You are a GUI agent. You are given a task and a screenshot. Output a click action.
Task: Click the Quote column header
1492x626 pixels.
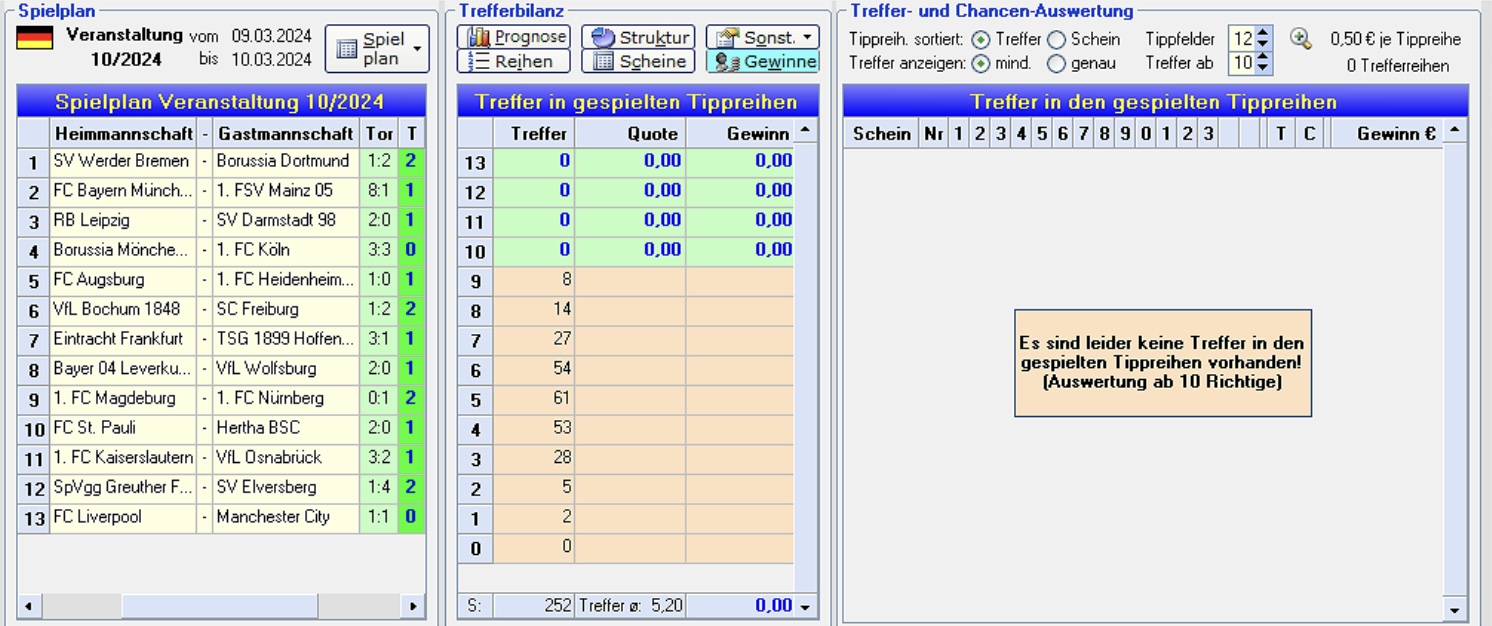[630, 133]
